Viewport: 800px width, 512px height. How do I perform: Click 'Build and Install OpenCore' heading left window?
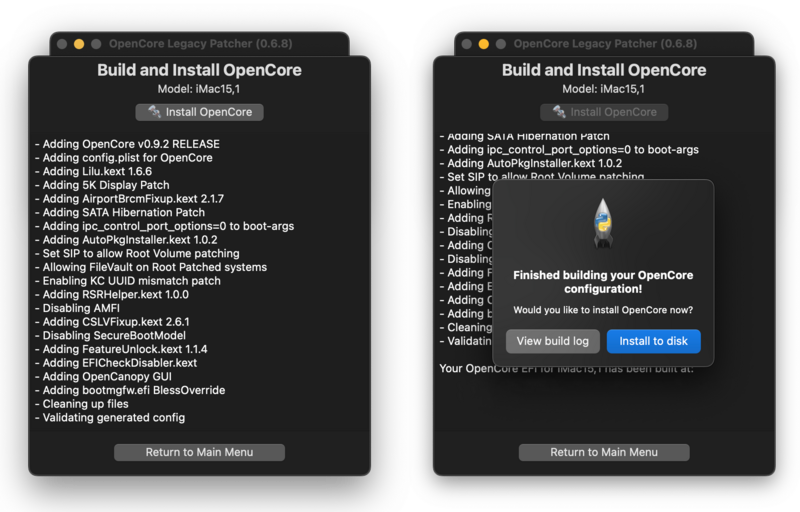(x=199, y=70)
